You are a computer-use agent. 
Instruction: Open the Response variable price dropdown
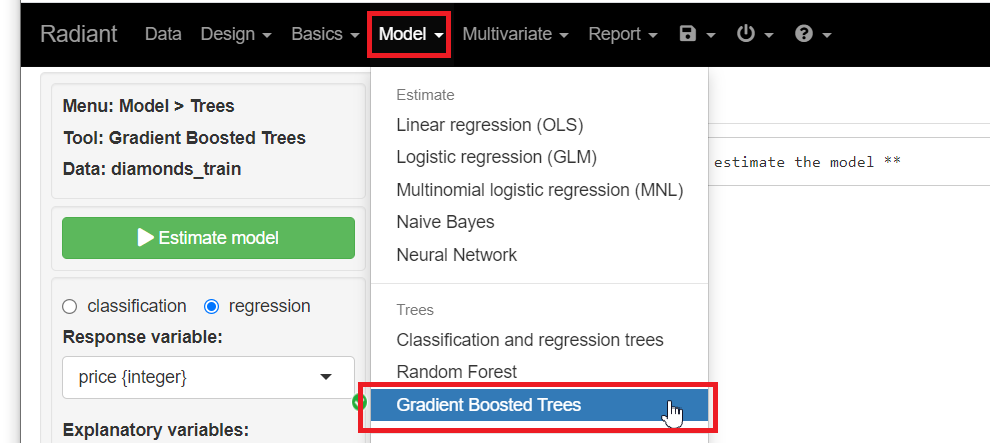coord(208,377)
